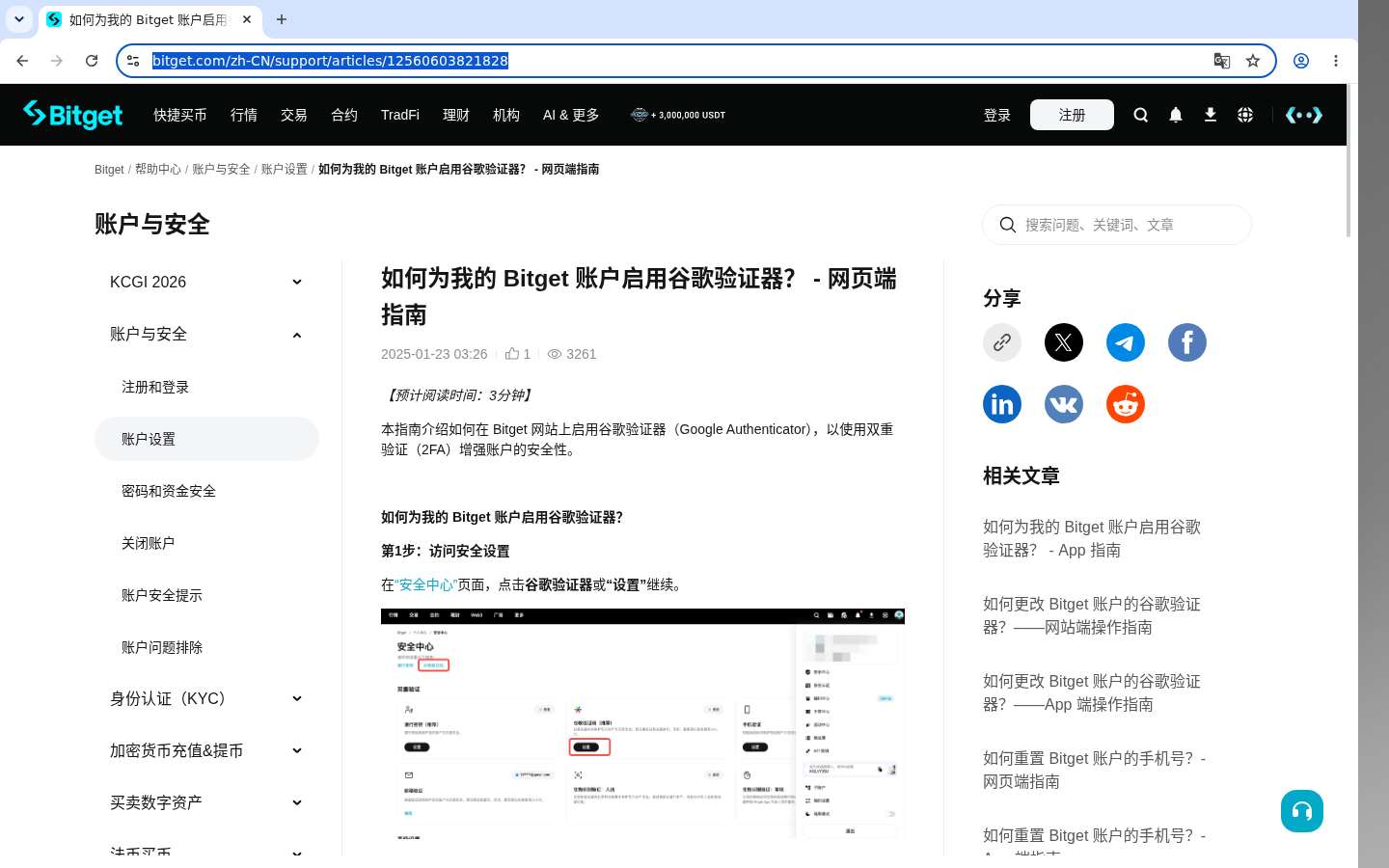Open 交易 menu in header

(294, 115)
